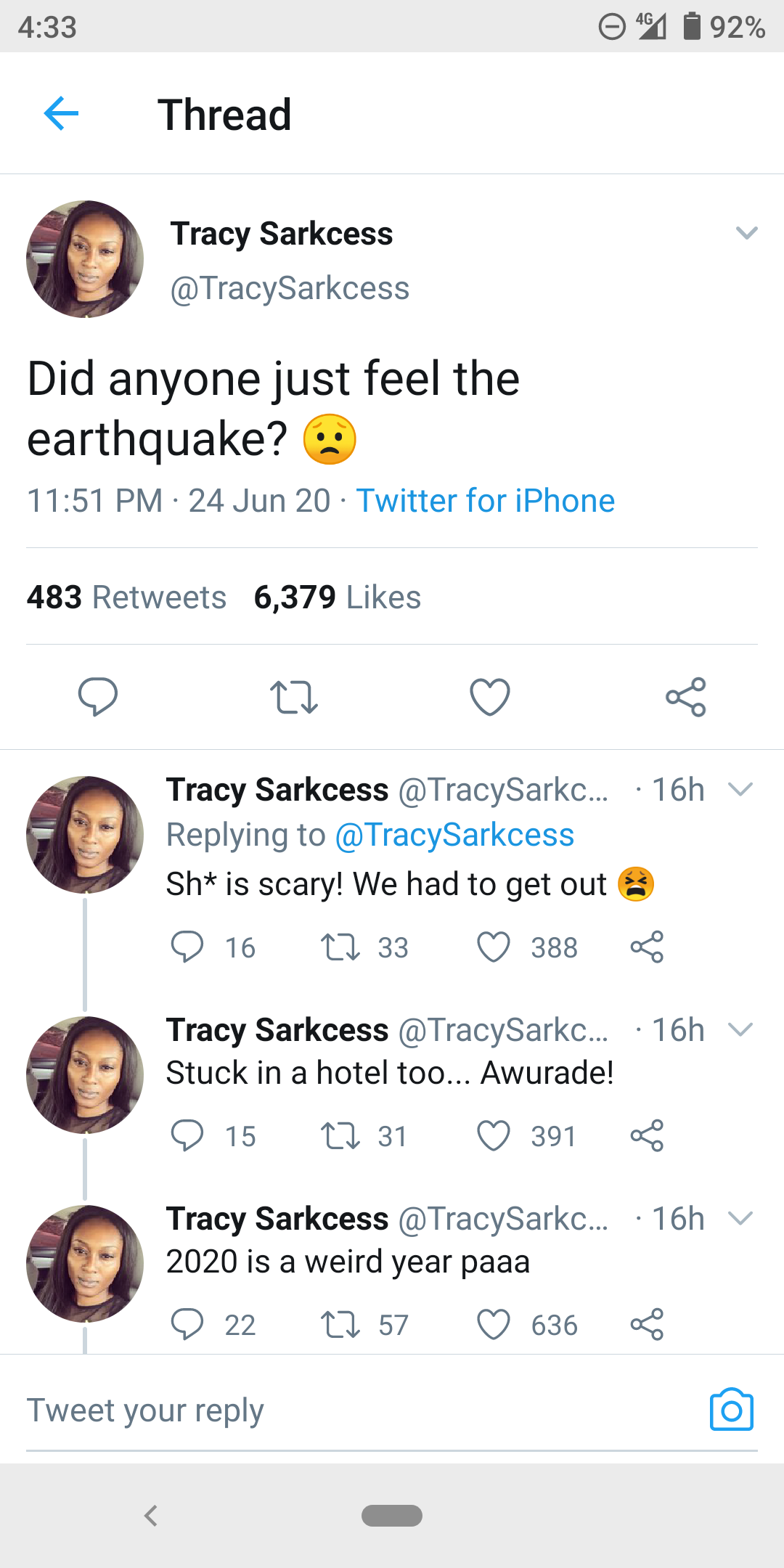The width and height of the screenshot is (784, 1568).
Task: Share the "Sh* is scary" reply
Action: (x=647, y=947)
